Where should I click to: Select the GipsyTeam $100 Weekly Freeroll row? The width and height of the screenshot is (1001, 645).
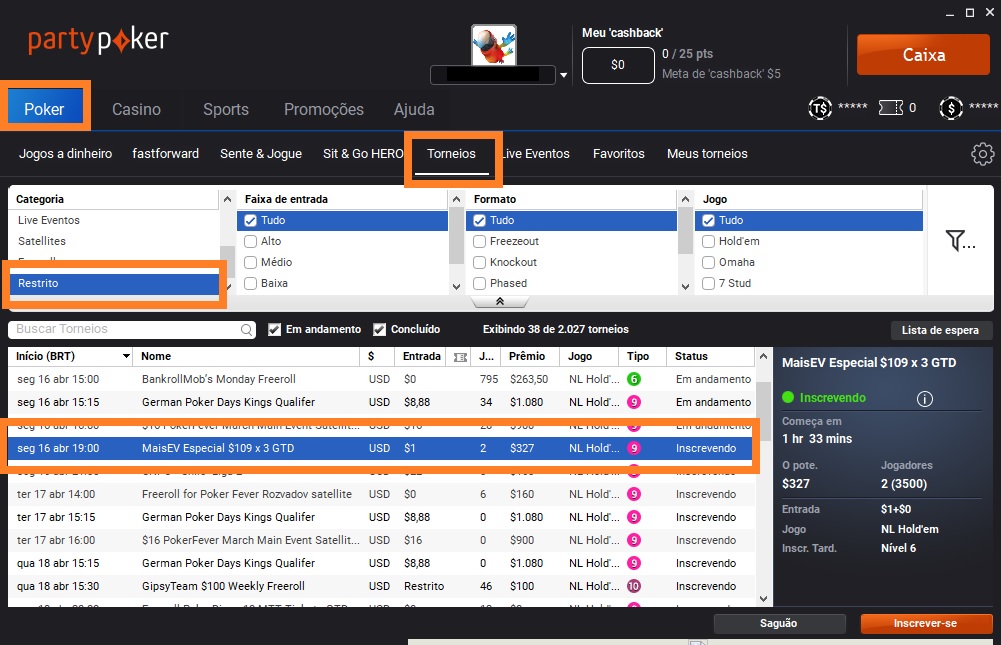pos(380,586)
